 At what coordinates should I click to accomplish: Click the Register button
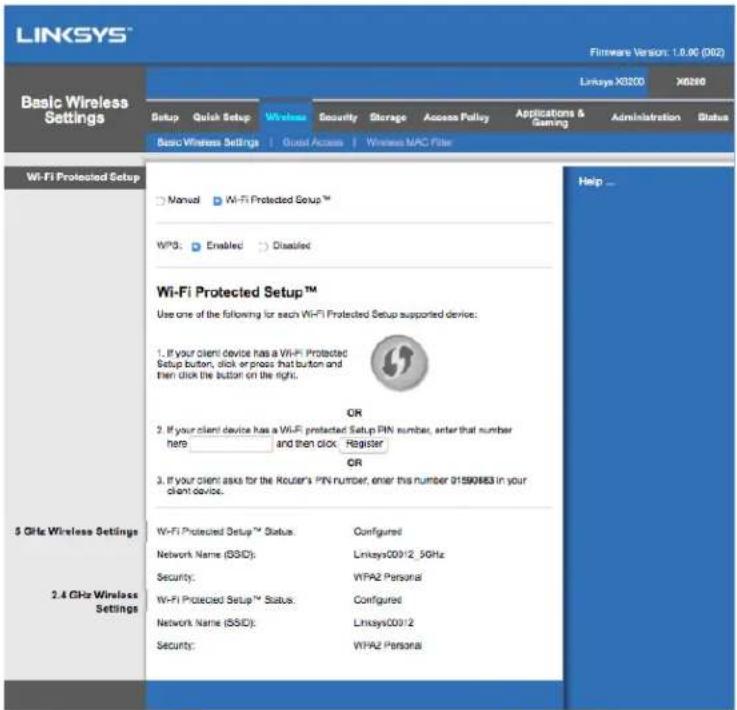tap(364, 444)
